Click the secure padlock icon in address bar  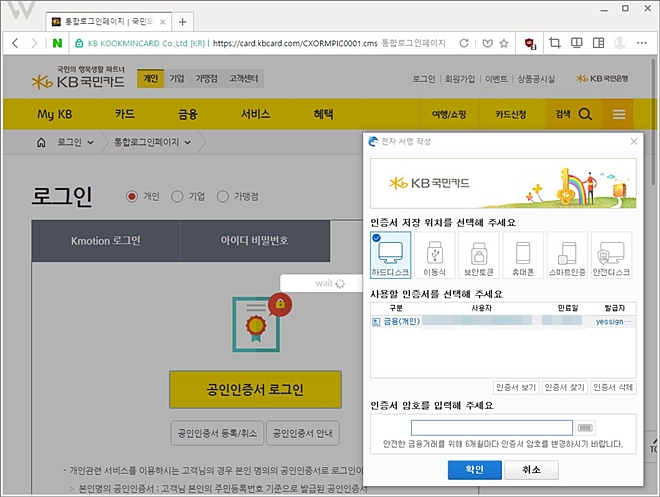click(79, 43)
